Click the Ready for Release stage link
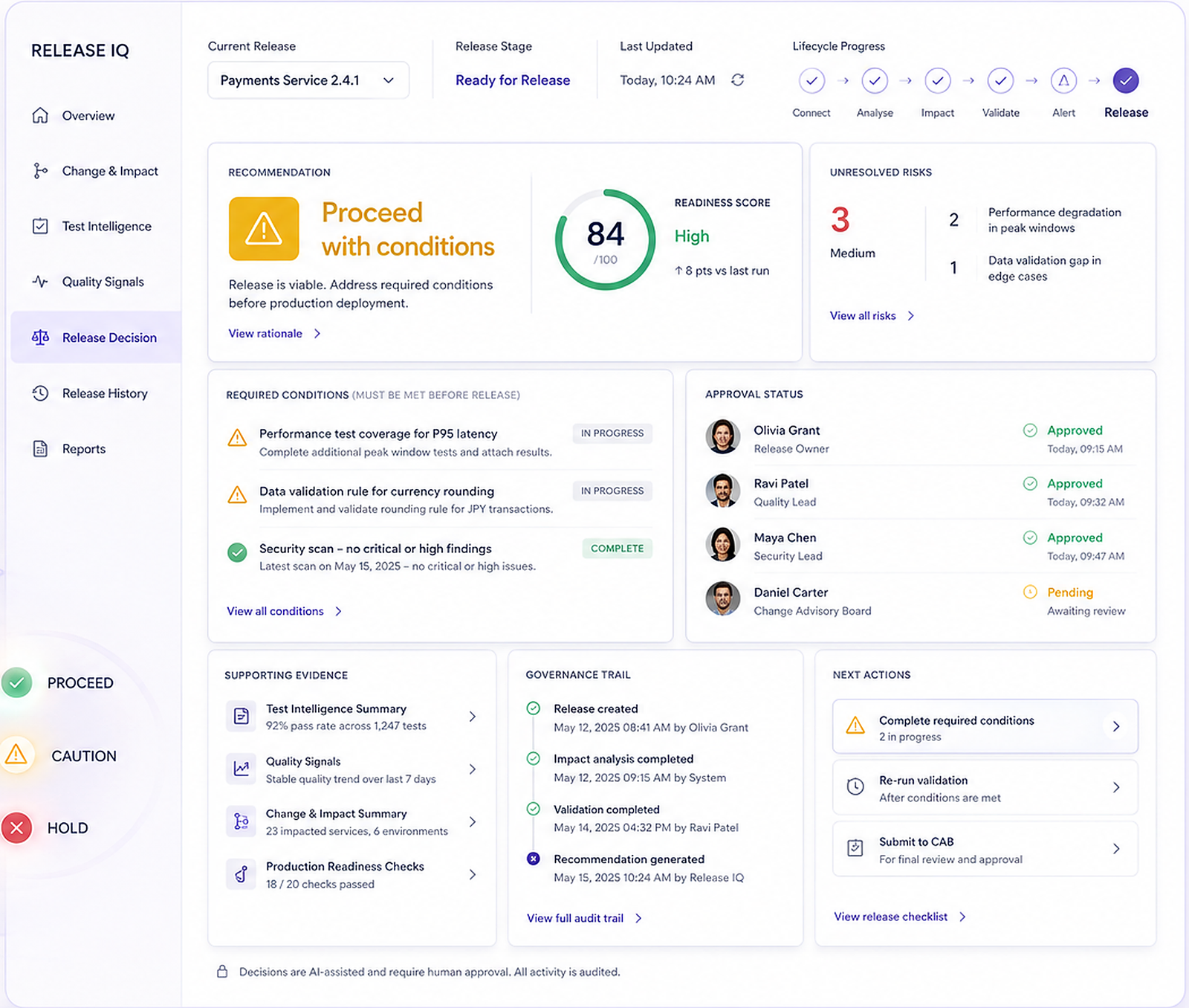The image size is (1189, 1008). 513,80
